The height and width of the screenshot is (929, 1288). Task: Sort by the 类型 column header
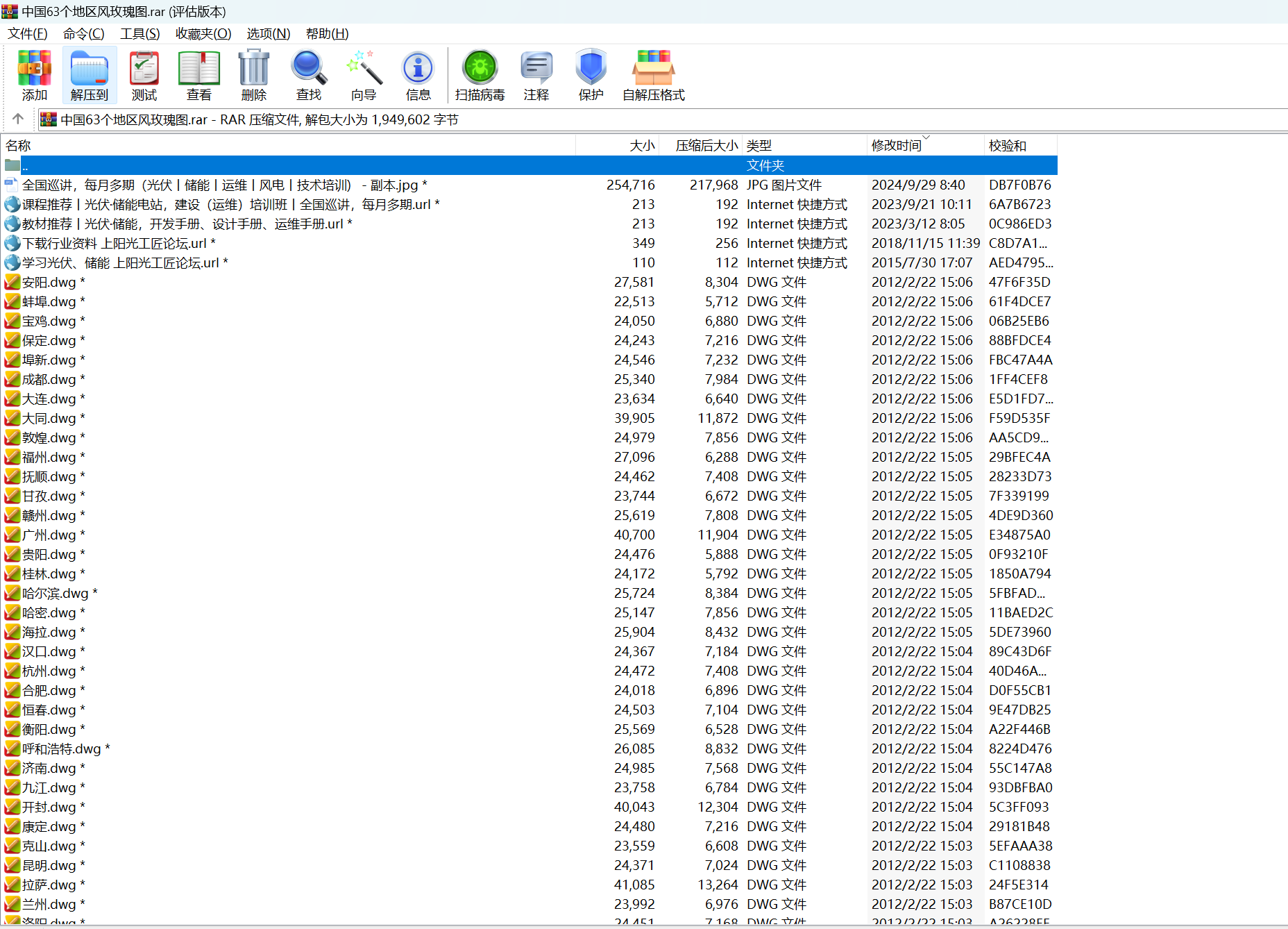tap(805, 145)
